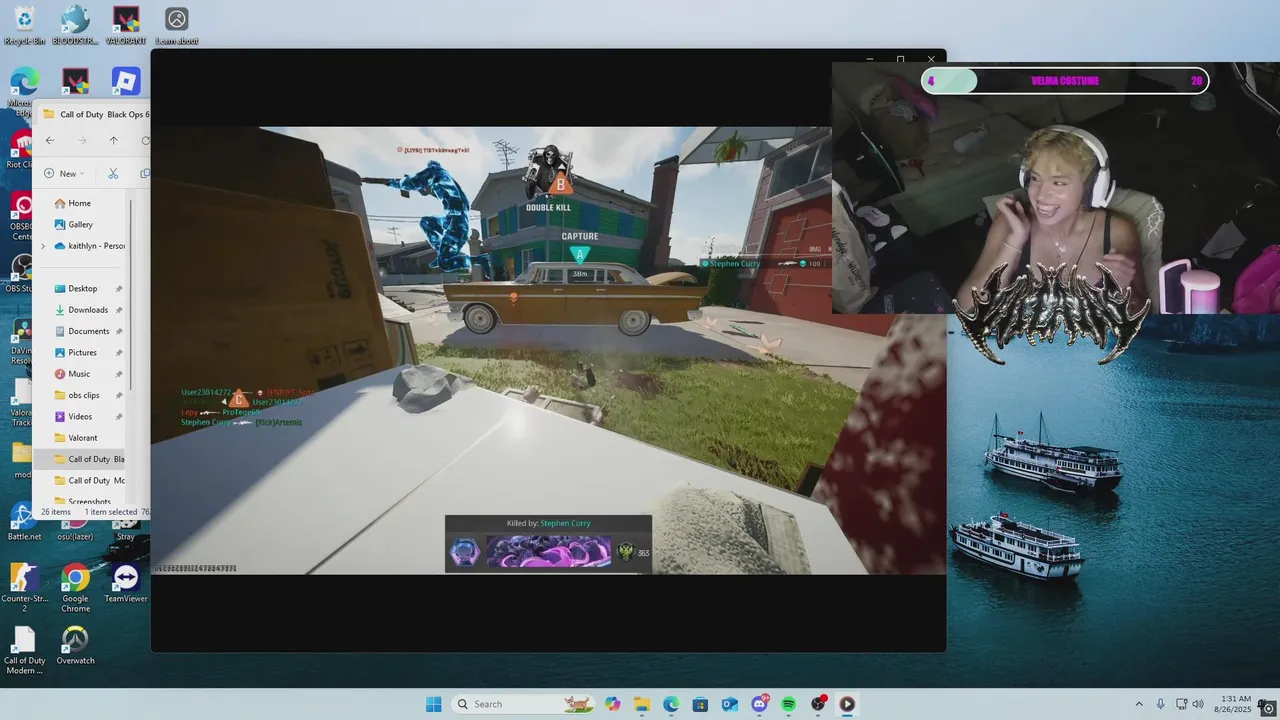Open Outlook from the taskbar
The width and height of the screenshot is (1280, 720).
click(x=729, y=704)
